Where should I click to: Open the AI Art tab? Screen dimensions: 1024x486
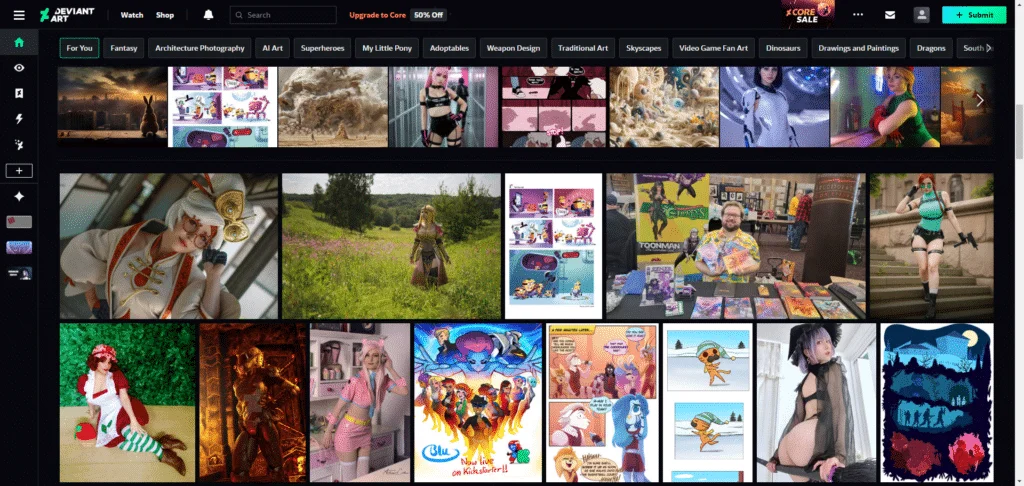[272, 48]
